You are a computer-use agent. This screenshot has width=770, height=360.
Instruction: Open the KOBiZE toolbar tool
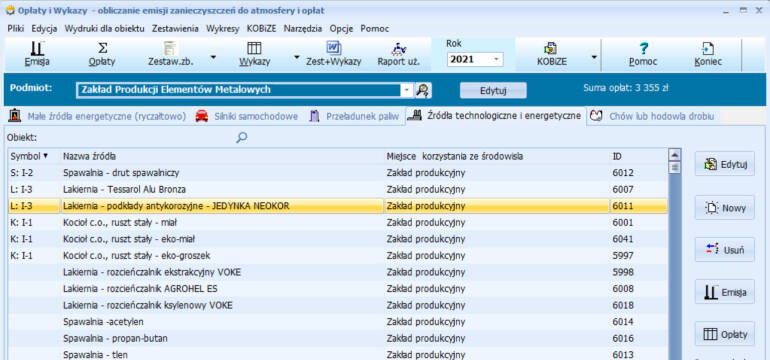[551, 55]
